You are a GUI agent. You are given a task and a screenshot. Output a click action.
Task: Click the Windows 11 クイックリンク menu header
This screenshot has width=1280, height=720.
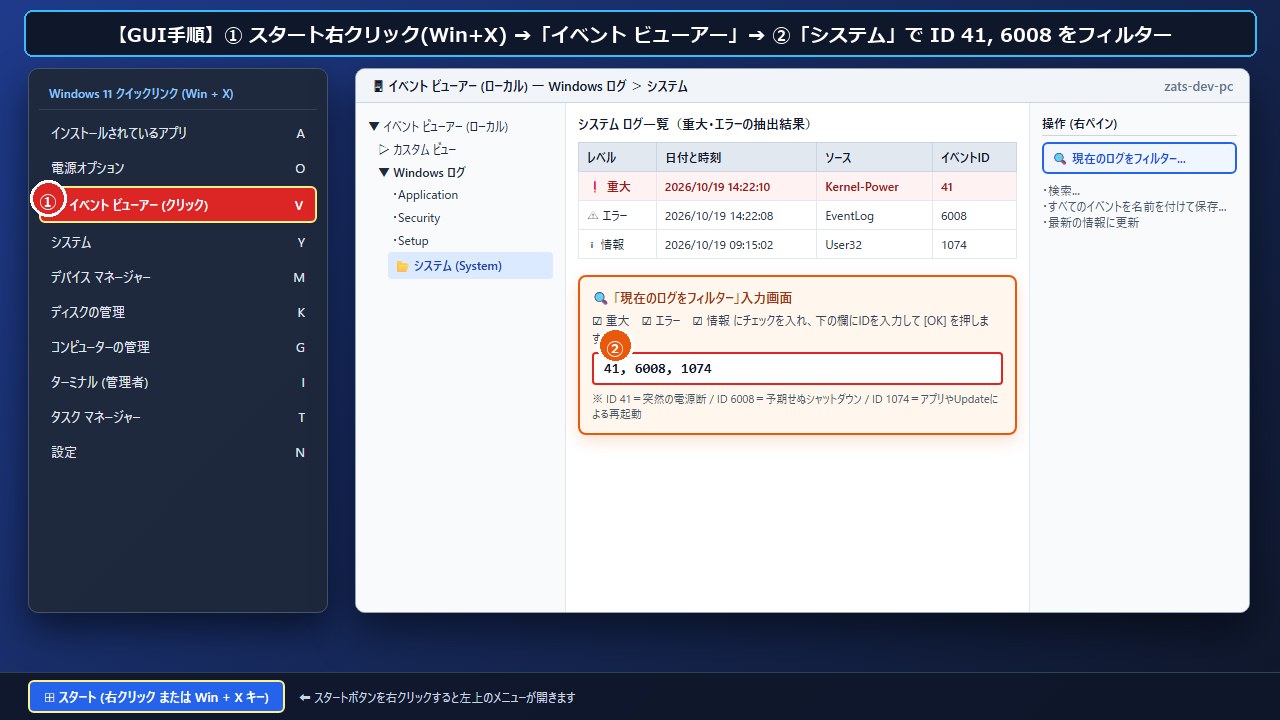coord(141,94)
